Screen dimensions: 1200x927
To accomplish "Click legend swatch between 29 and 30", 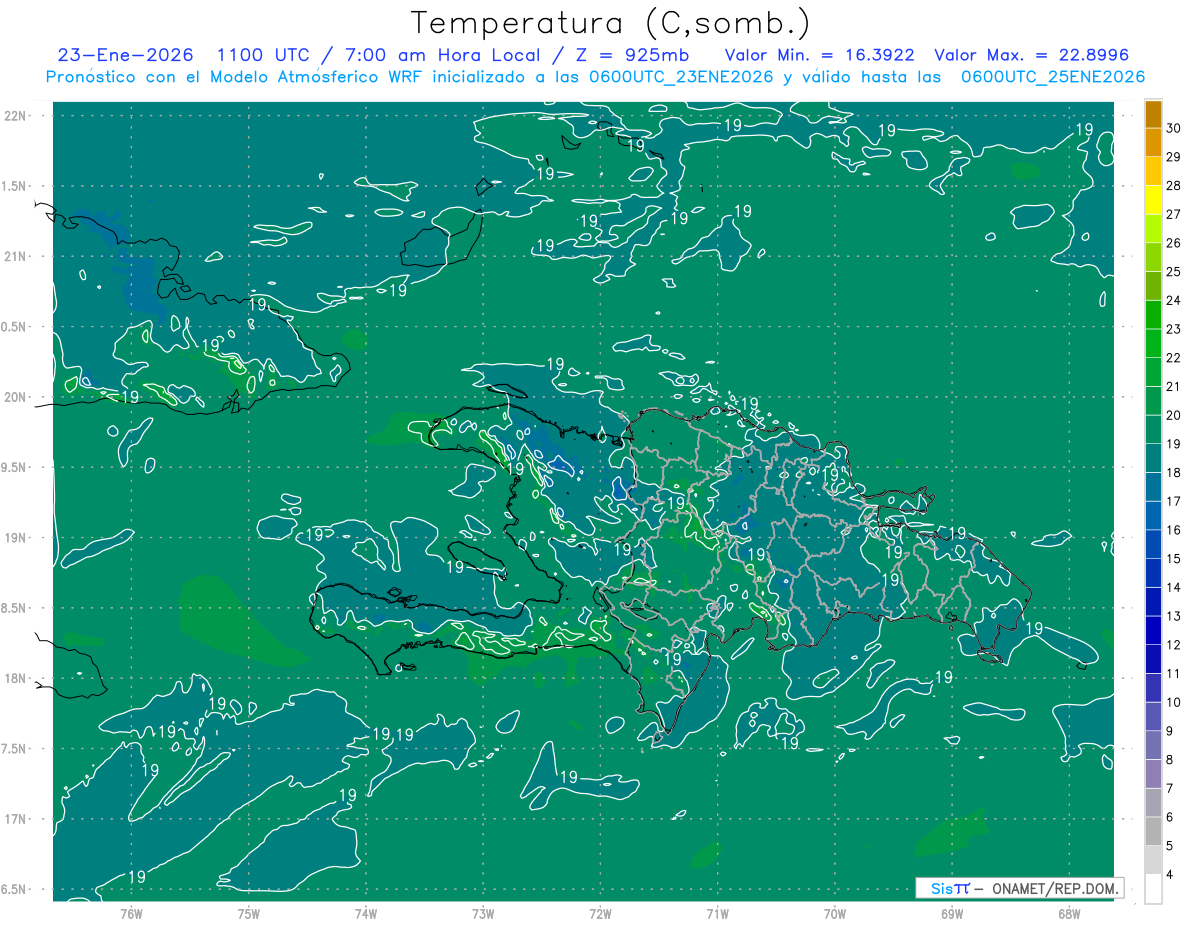I will (x=1153, y=143).
